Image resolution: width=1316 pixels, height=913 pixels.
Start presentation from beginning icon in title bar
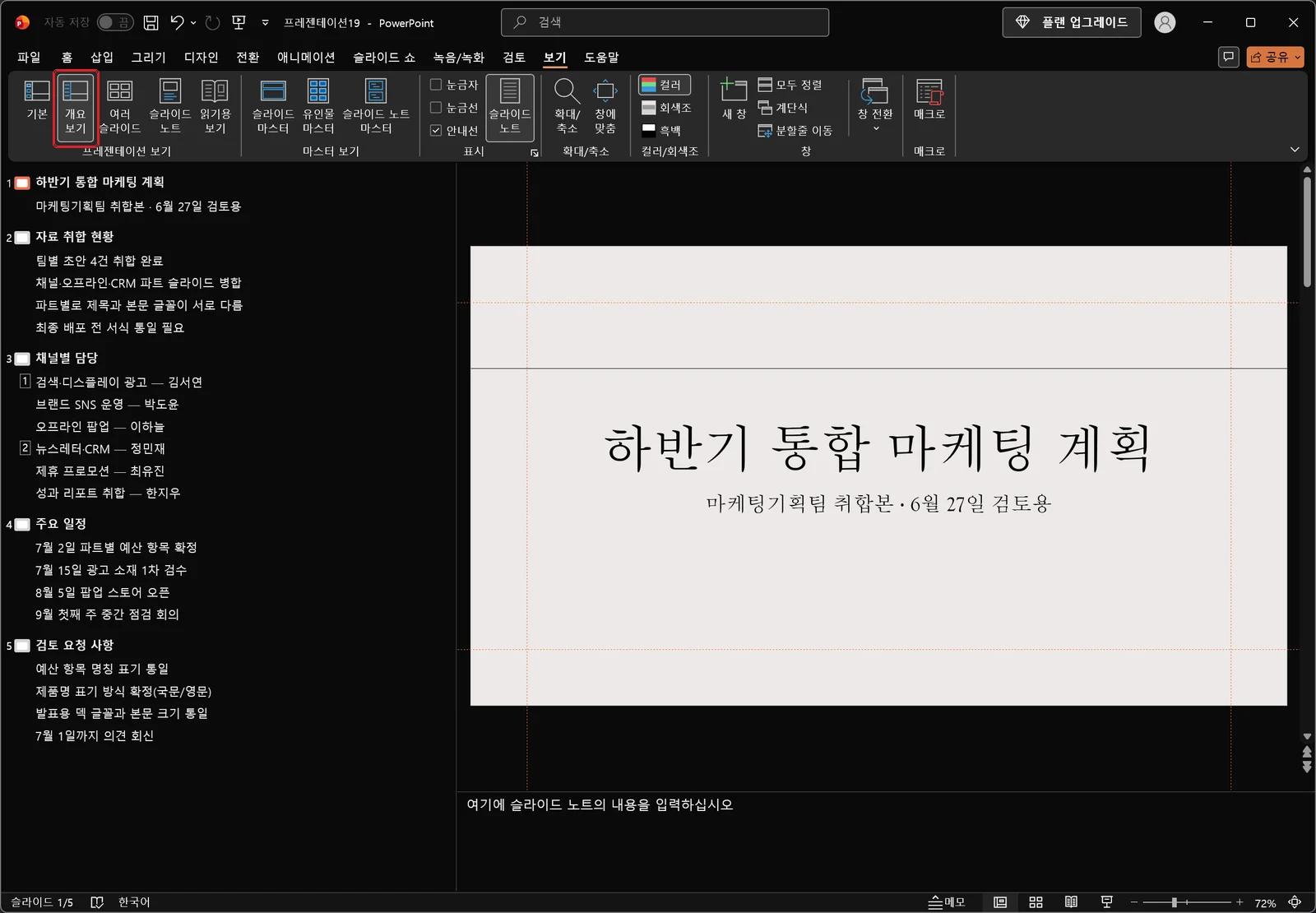tap(239, 23)
